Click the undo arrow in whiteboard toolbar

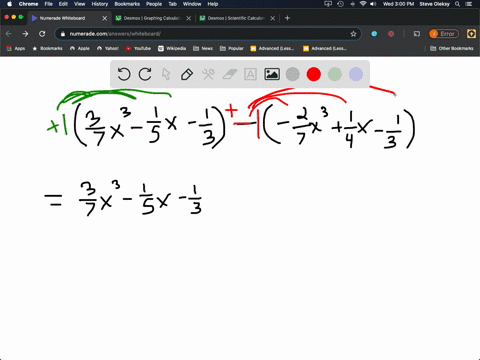coord(124,74)
